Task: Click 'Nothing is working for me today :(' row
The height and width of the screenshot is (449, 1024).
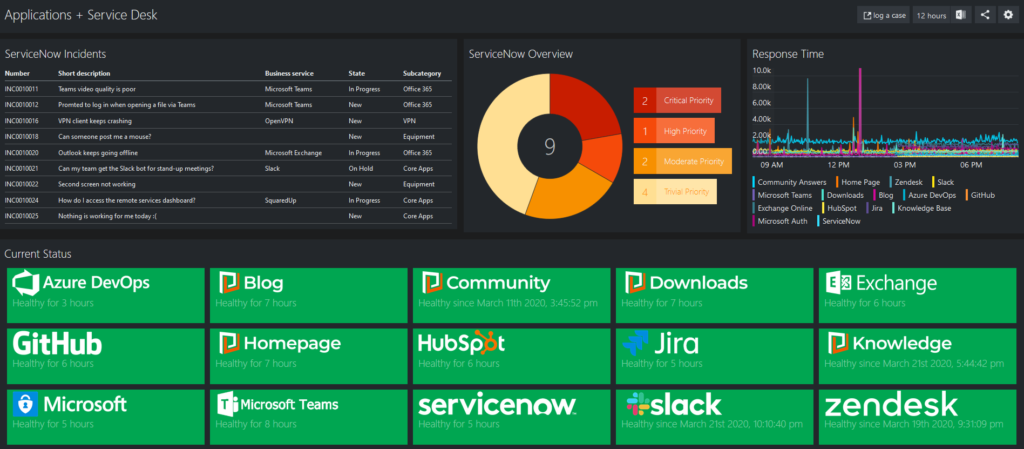Action: [228, 216]
